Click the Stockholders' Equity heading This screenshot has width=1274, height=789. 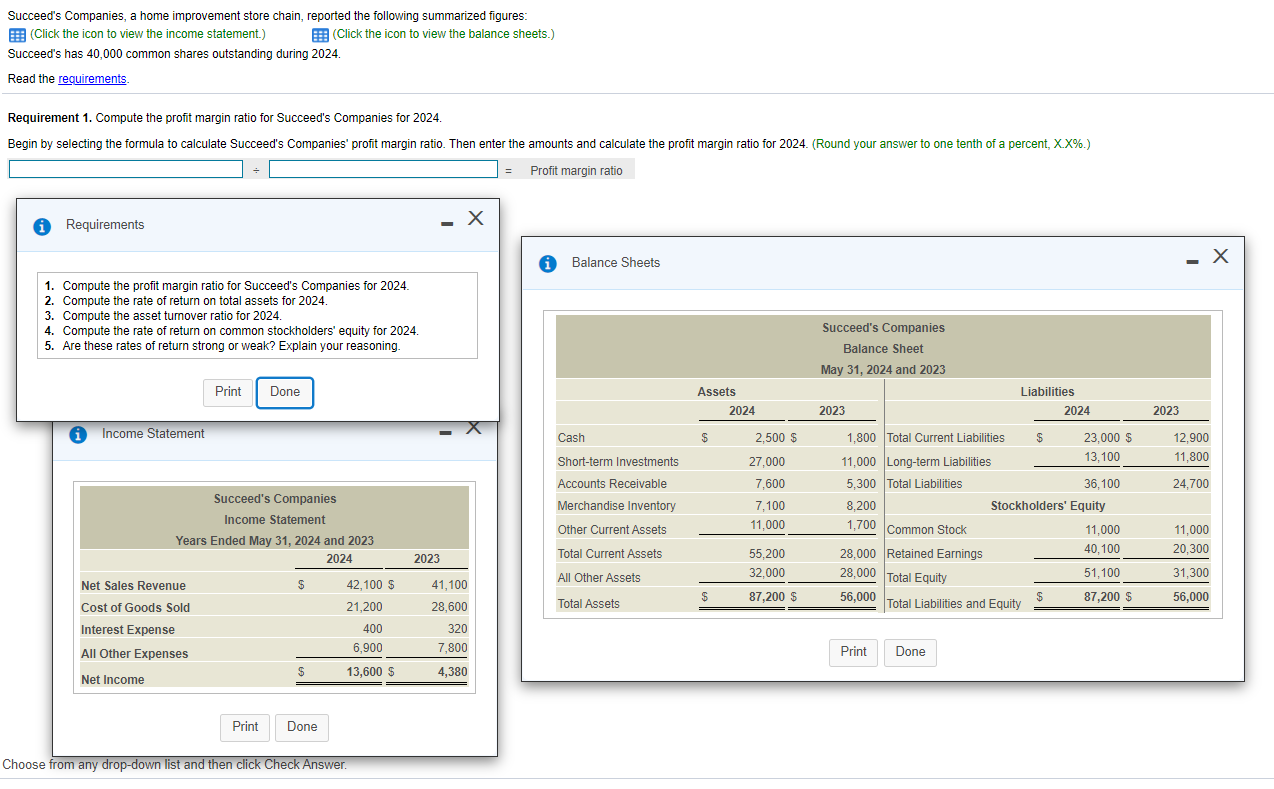coord(1048,506)
